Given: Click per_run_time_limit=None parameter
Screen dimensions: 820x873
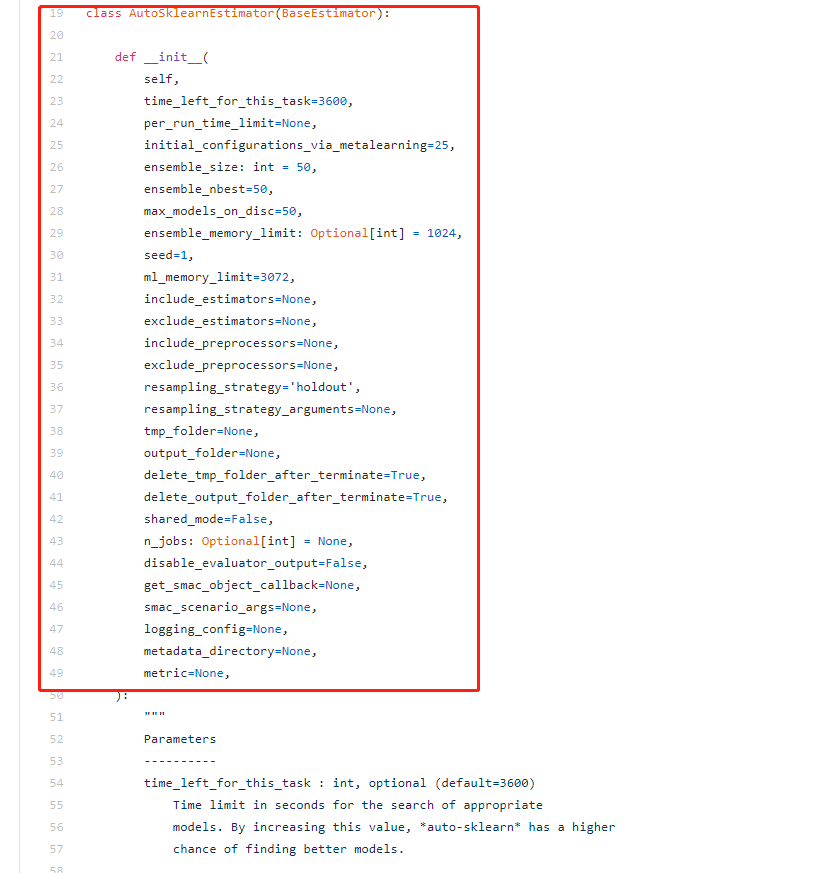Looking at the screenshot, I should 227,123.
